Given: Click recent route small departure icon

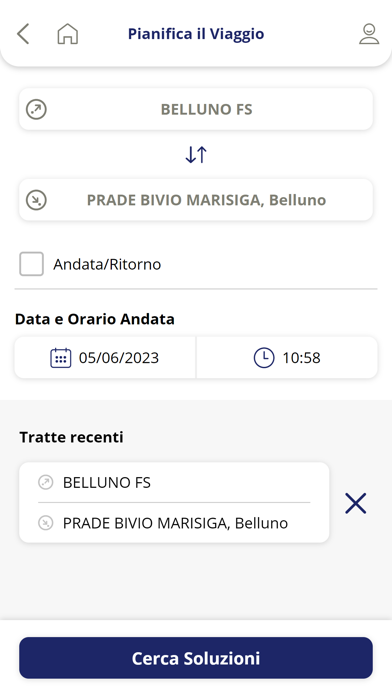Looking at the screenshot, I should click(45, 482).
